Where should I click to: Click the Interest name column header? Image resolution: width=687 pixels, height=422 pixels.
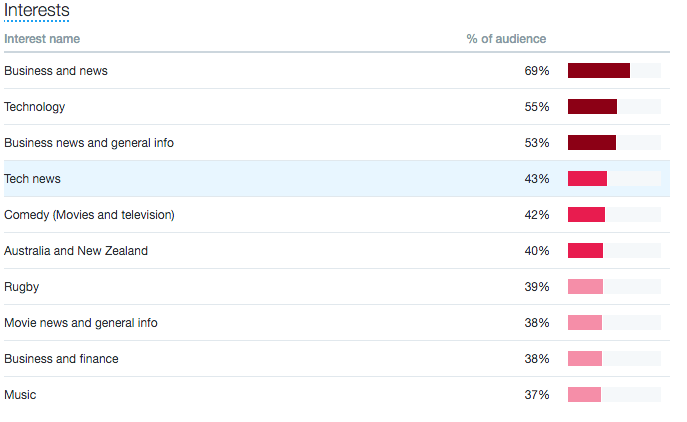point(42,39)
